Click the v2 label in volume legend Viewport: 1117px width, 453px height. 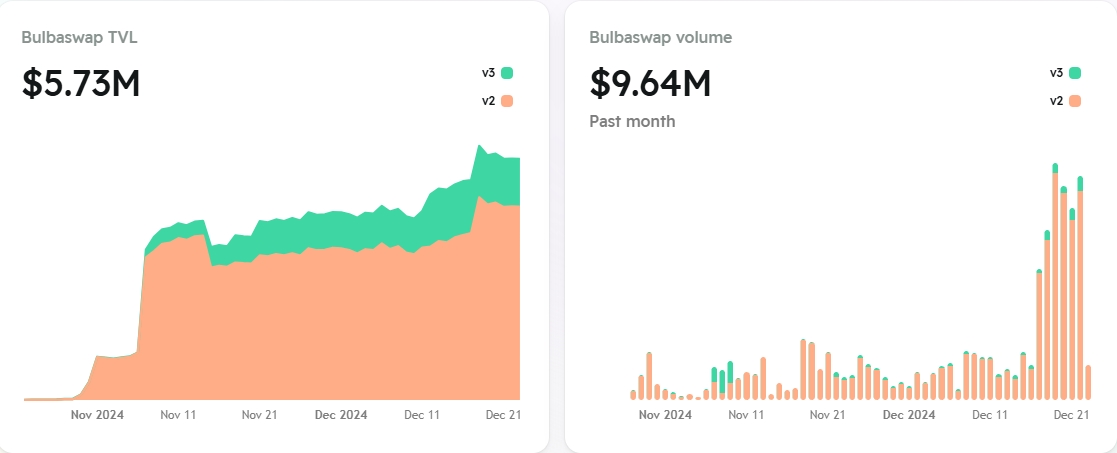[1056, 101]
